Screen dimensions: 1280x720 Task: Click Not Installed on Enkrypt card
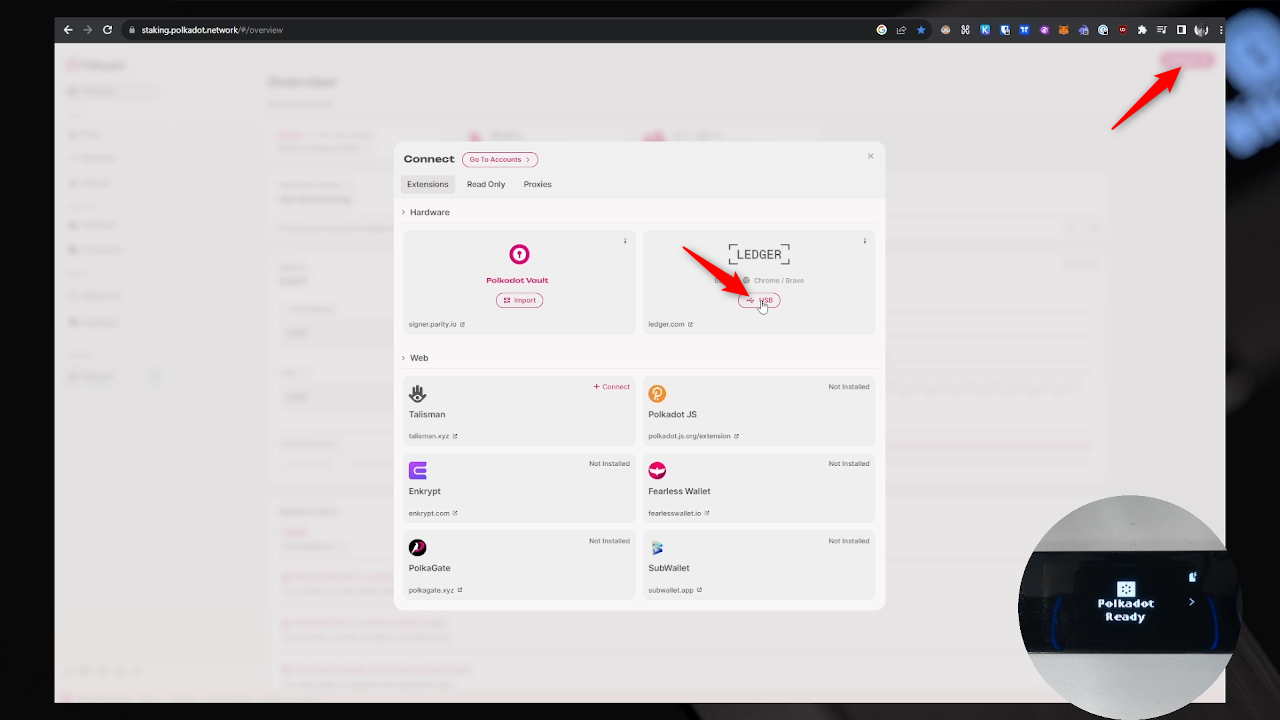(x=609, y=464)
